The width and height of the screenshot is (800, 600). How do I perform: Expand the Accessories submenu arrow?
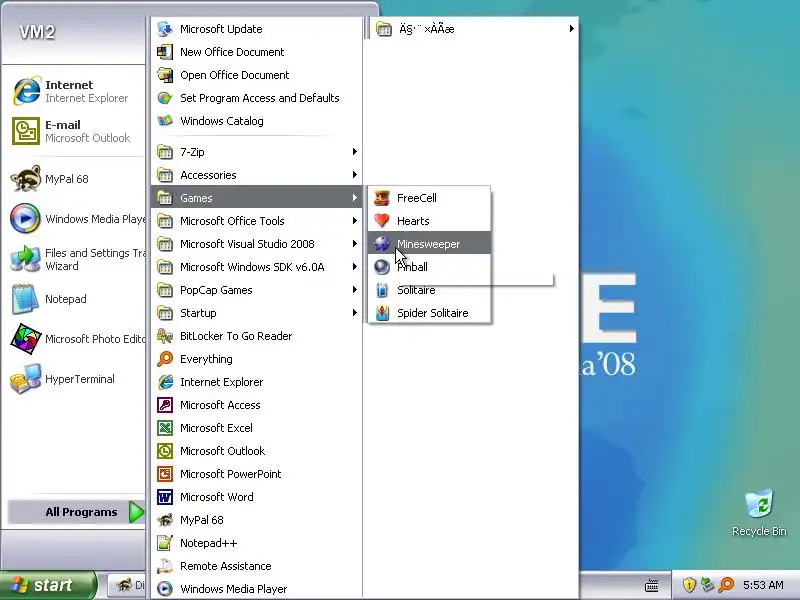(354, 174)
